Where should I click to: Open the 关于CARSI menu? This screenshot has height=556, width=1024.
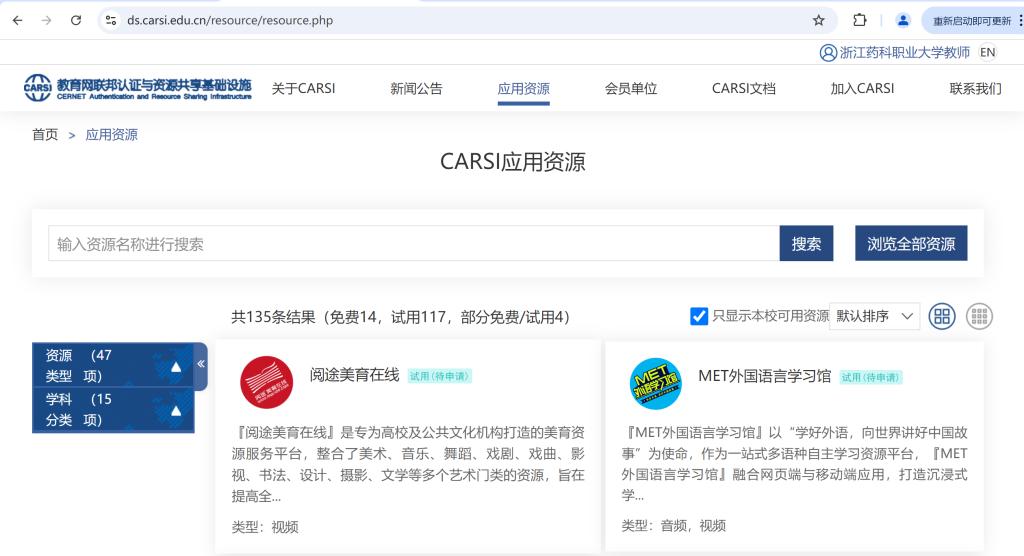coord(303,88)
